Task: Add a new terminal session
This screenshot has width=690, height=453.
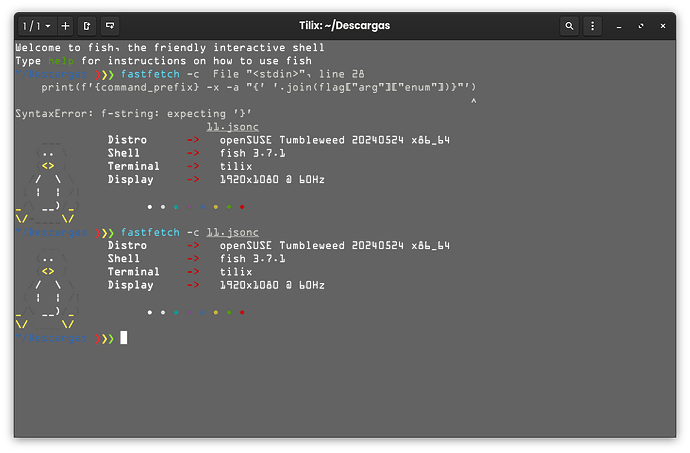Action: click(x=65, y=26)
